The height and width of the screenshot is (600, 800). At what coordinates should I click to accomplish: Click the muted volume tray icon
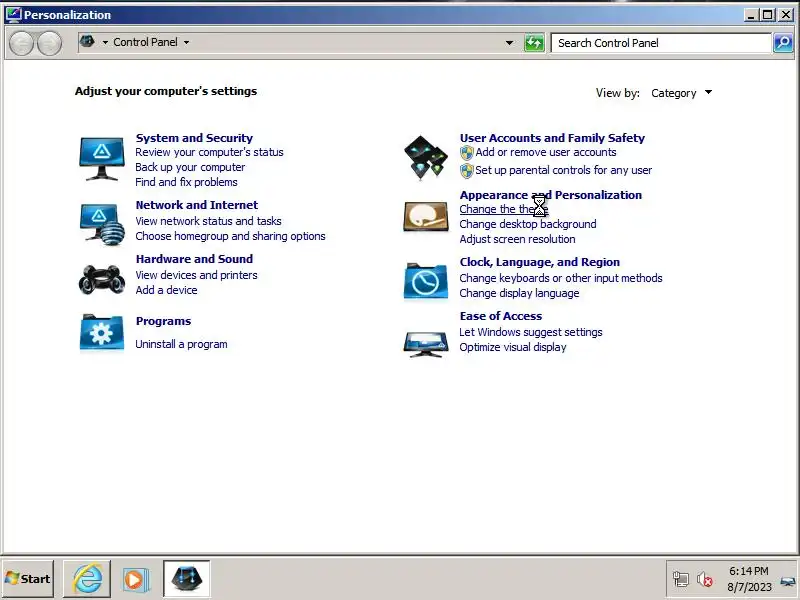click(x=705, y=579)
